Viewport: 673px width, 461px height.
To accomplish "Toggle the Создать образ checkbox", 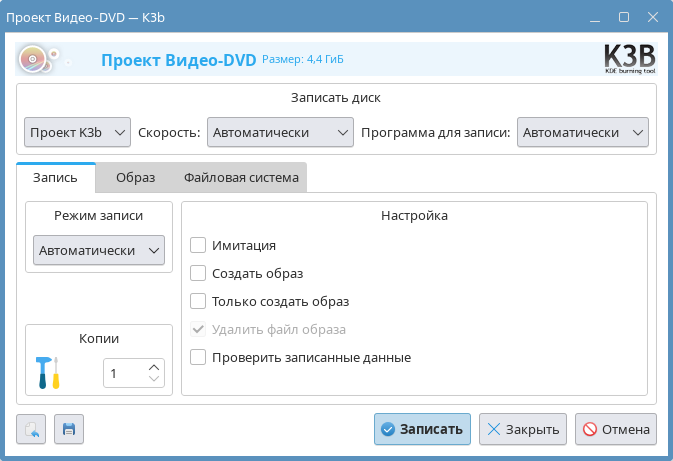I will click(x=198, y=273).
